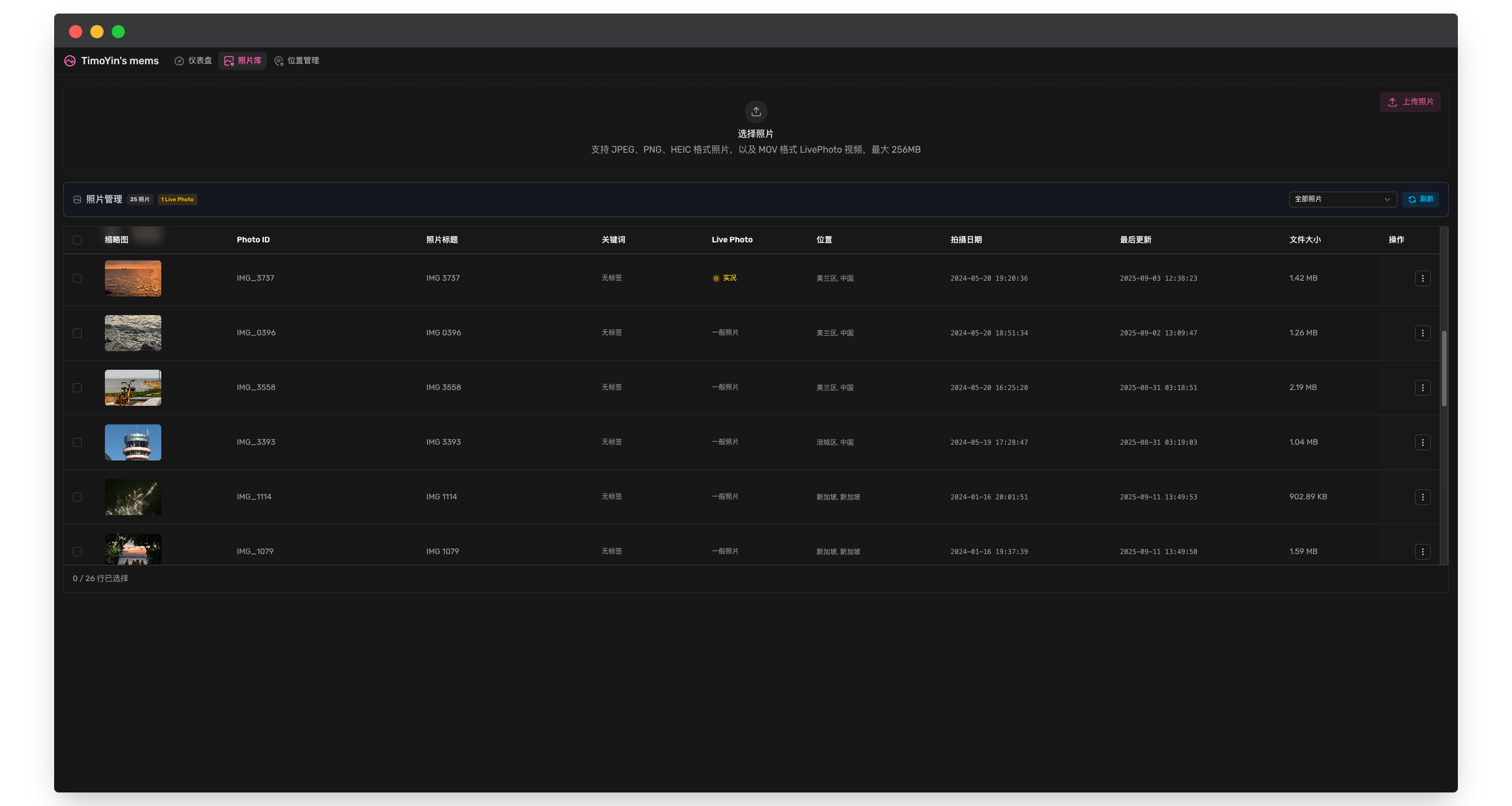Expand the 全部照片 filter dropdown

1342,200
